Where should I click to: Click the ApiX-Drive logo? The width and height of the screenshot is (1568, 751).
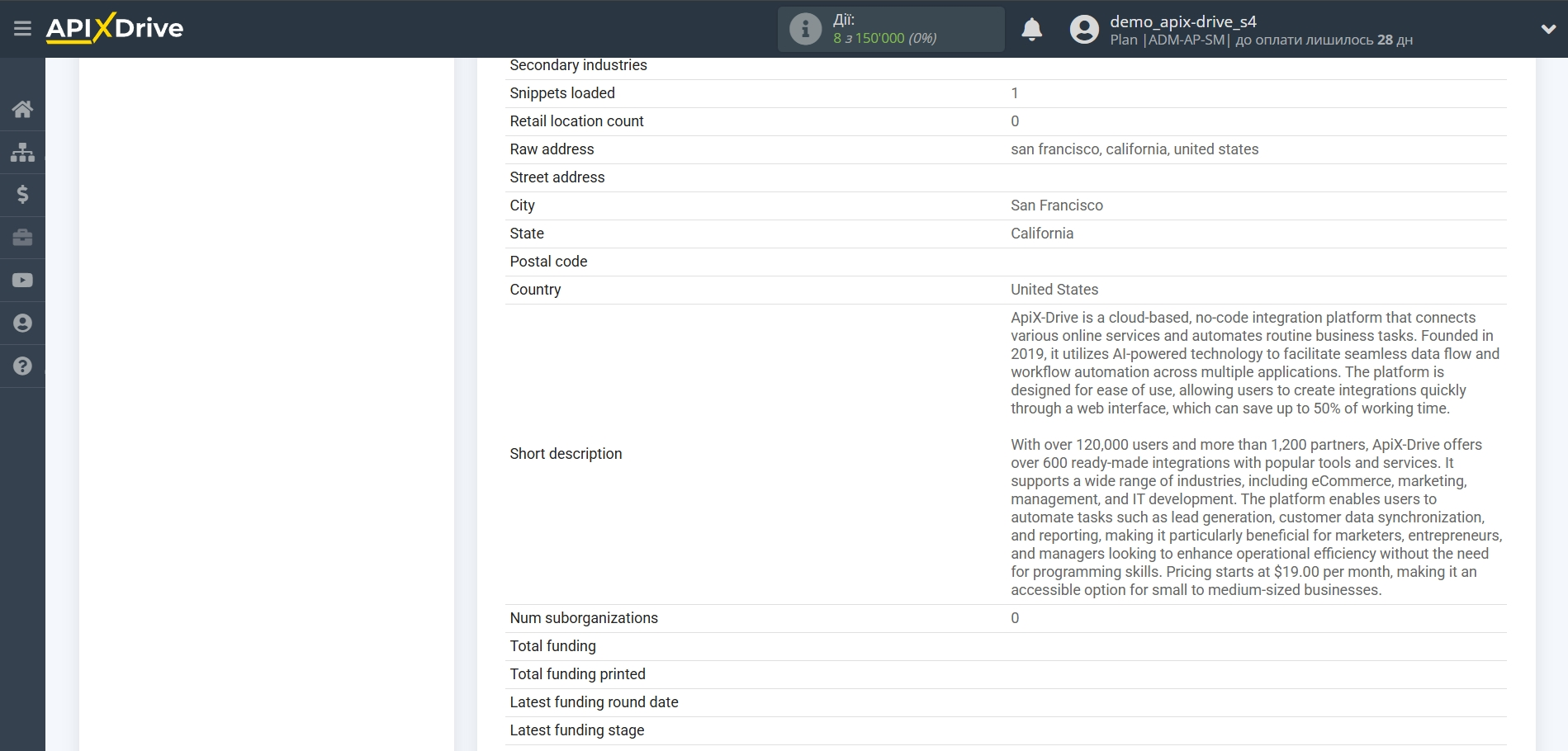[115, 28]
